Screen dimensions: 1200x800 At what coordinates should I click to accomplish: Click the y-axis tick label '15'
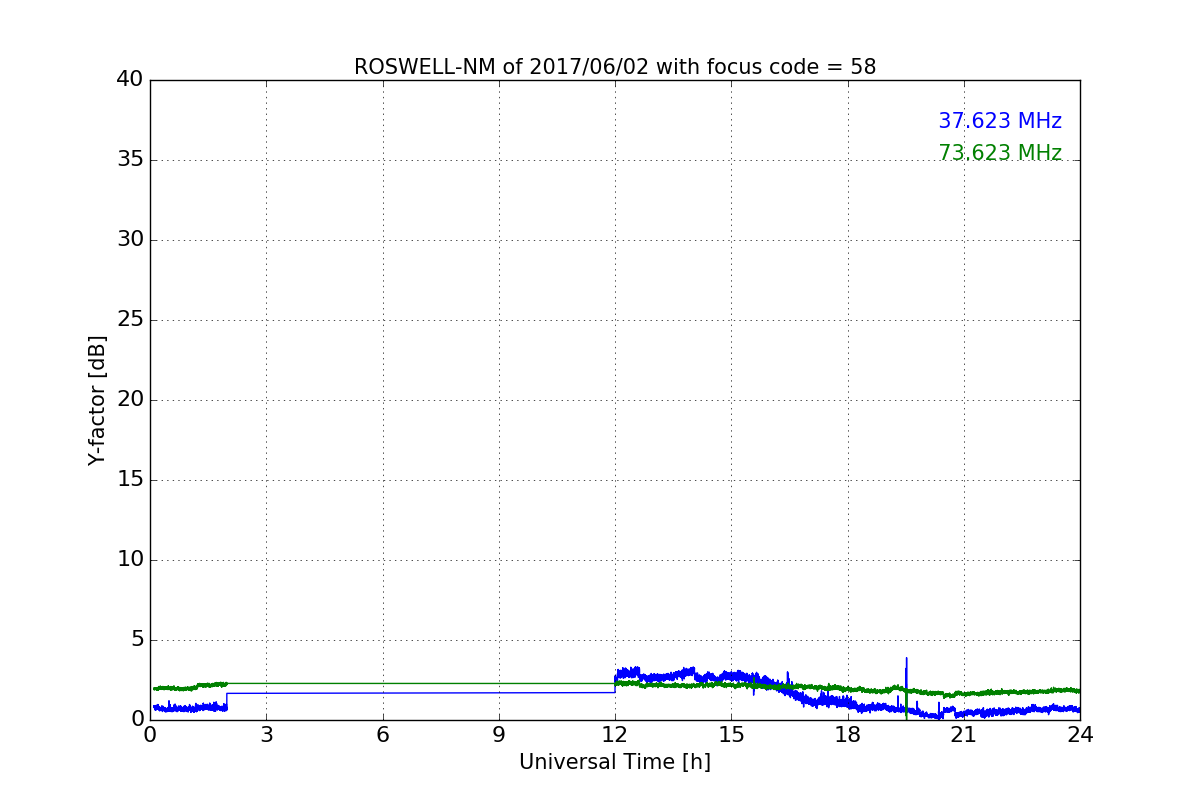[130, 480]
